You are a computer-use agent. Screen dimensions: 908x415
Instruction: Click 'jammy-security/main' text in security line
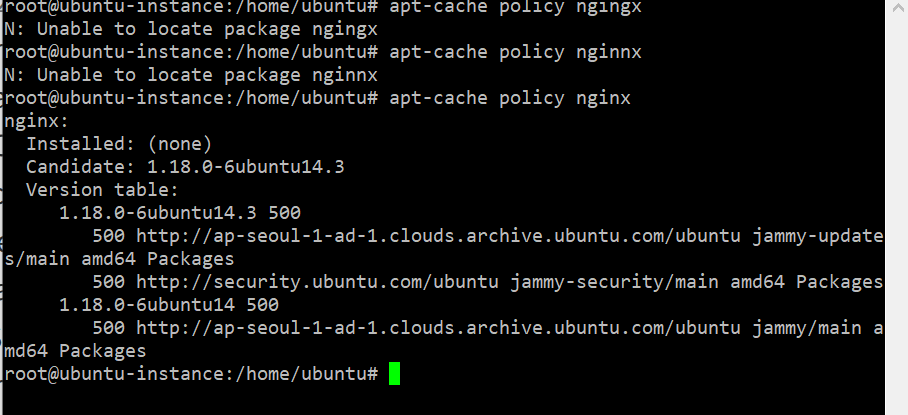(614, 282)
